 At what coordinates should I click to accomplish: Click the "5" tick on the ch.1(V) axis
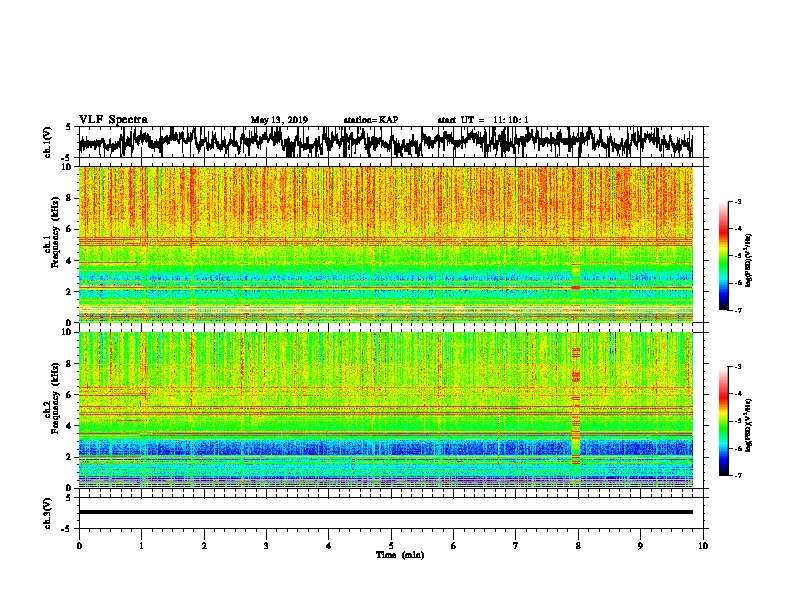[69, 127]
